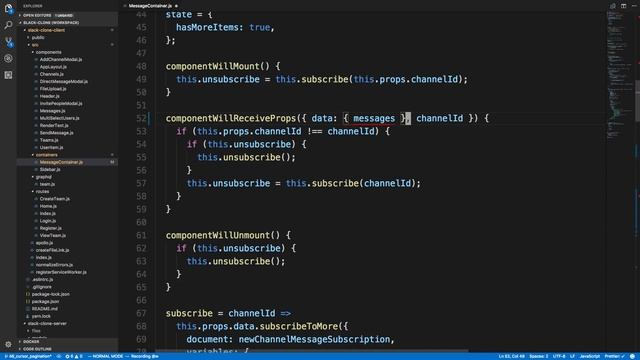
Task: Collapse the slack-clone-server folder
Action: (x=47, y=324)
